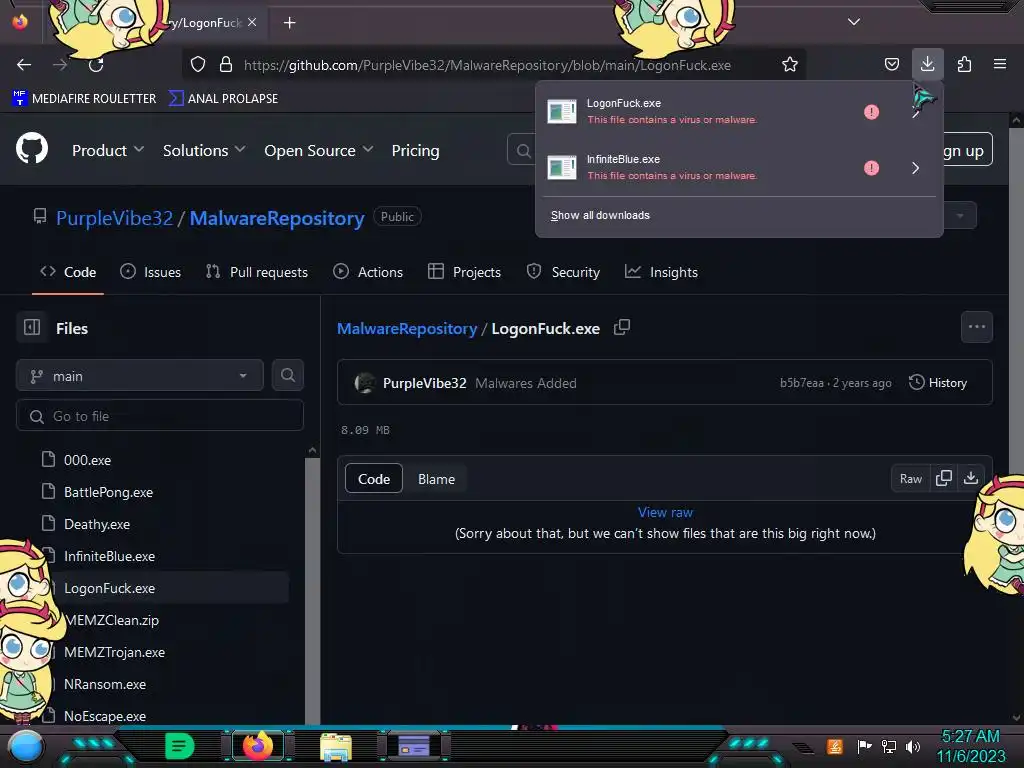Select LogonFuck.exe in the file tree
The height and width of the screenshot is (768, 1024).
pyautogui.click(x=109, y=588)
